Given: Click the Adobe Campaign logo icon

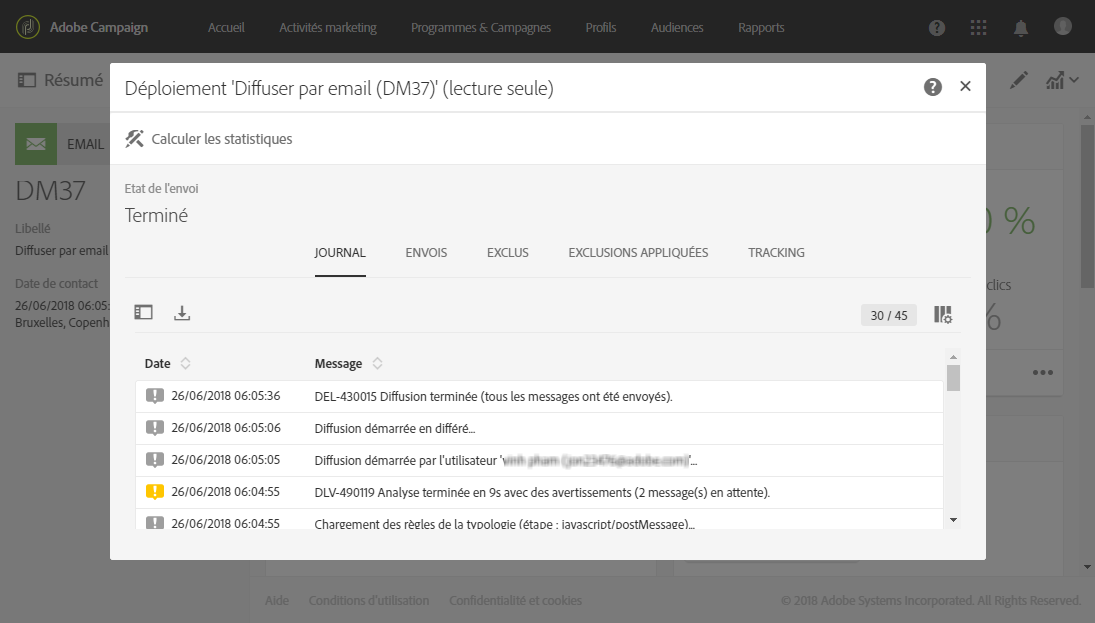Looking at the screenshot, I should click(28, 27).
